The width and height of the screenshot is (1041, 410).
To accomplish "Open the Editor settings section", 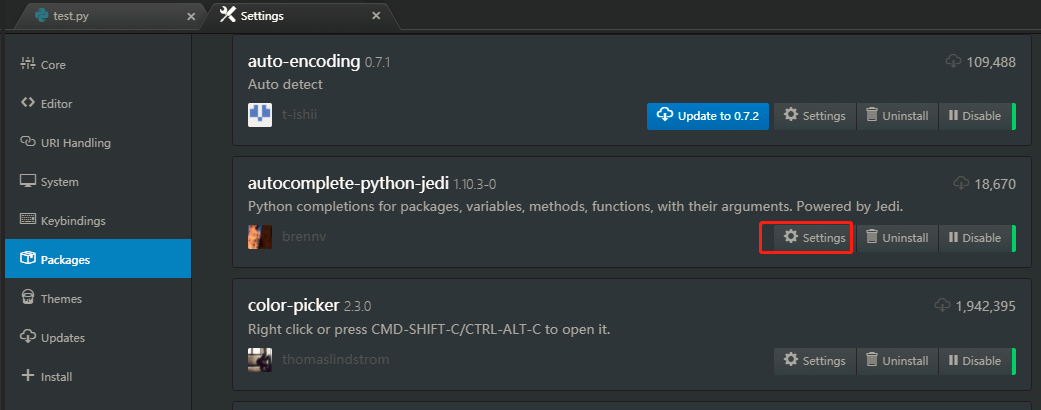I will click(x=56, y=104).
